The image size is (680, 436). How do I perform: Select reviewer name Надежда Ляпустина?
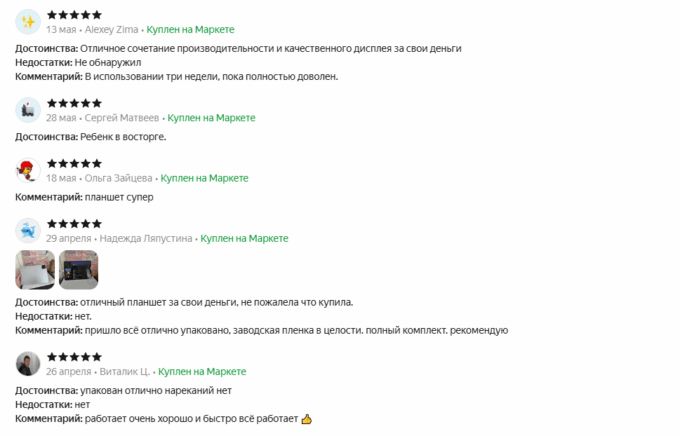[x=146, y=239]
